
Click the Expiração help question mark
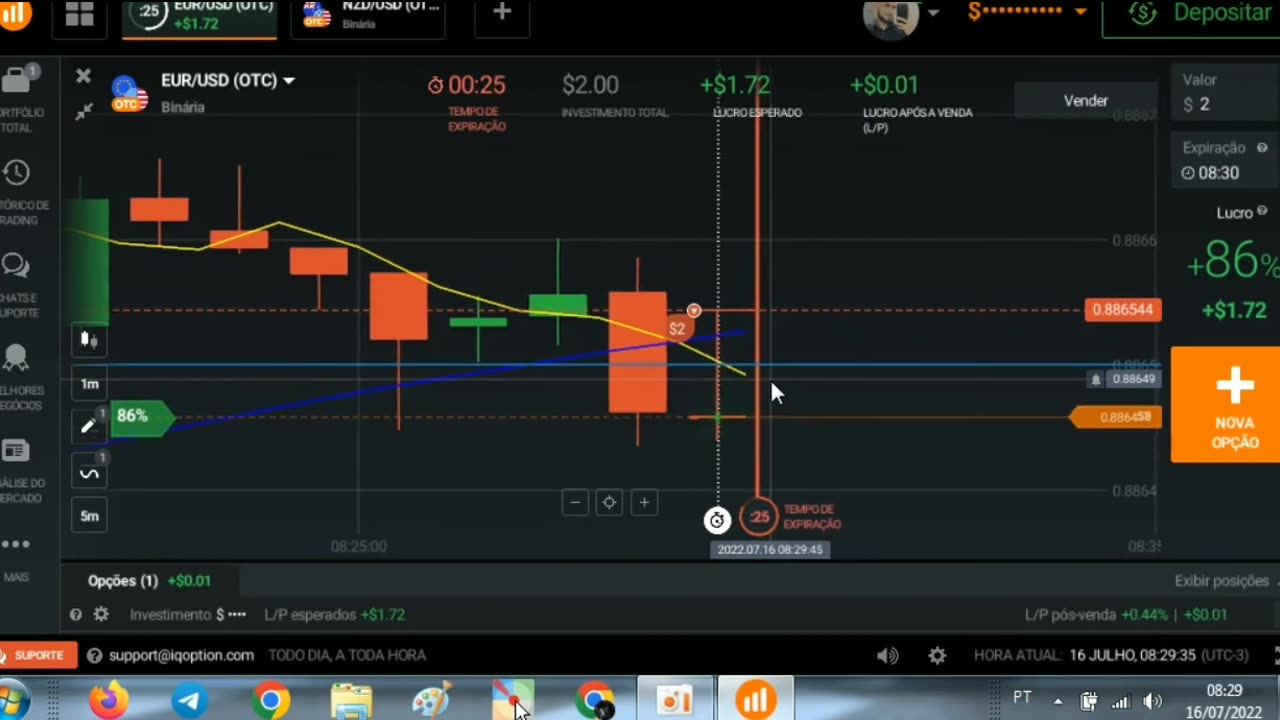tap(1262, 148)
